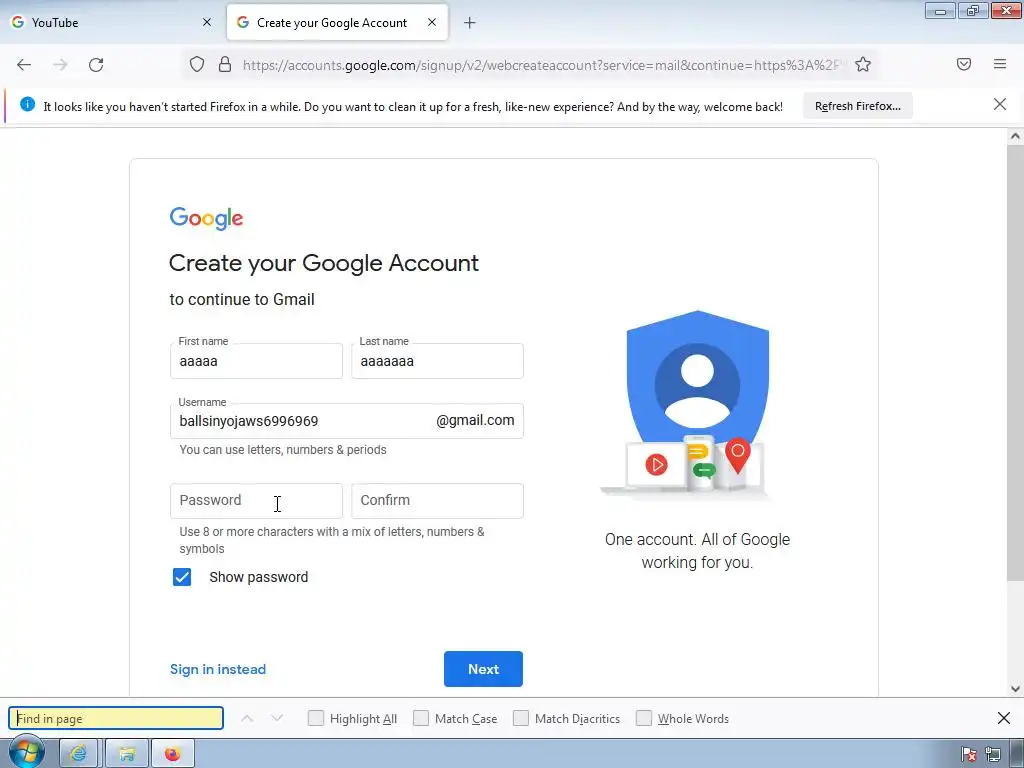The width and height of the screenshot is (1024, 768).
Task: Save page to Pocket icon
Action: tap(963, 64)
